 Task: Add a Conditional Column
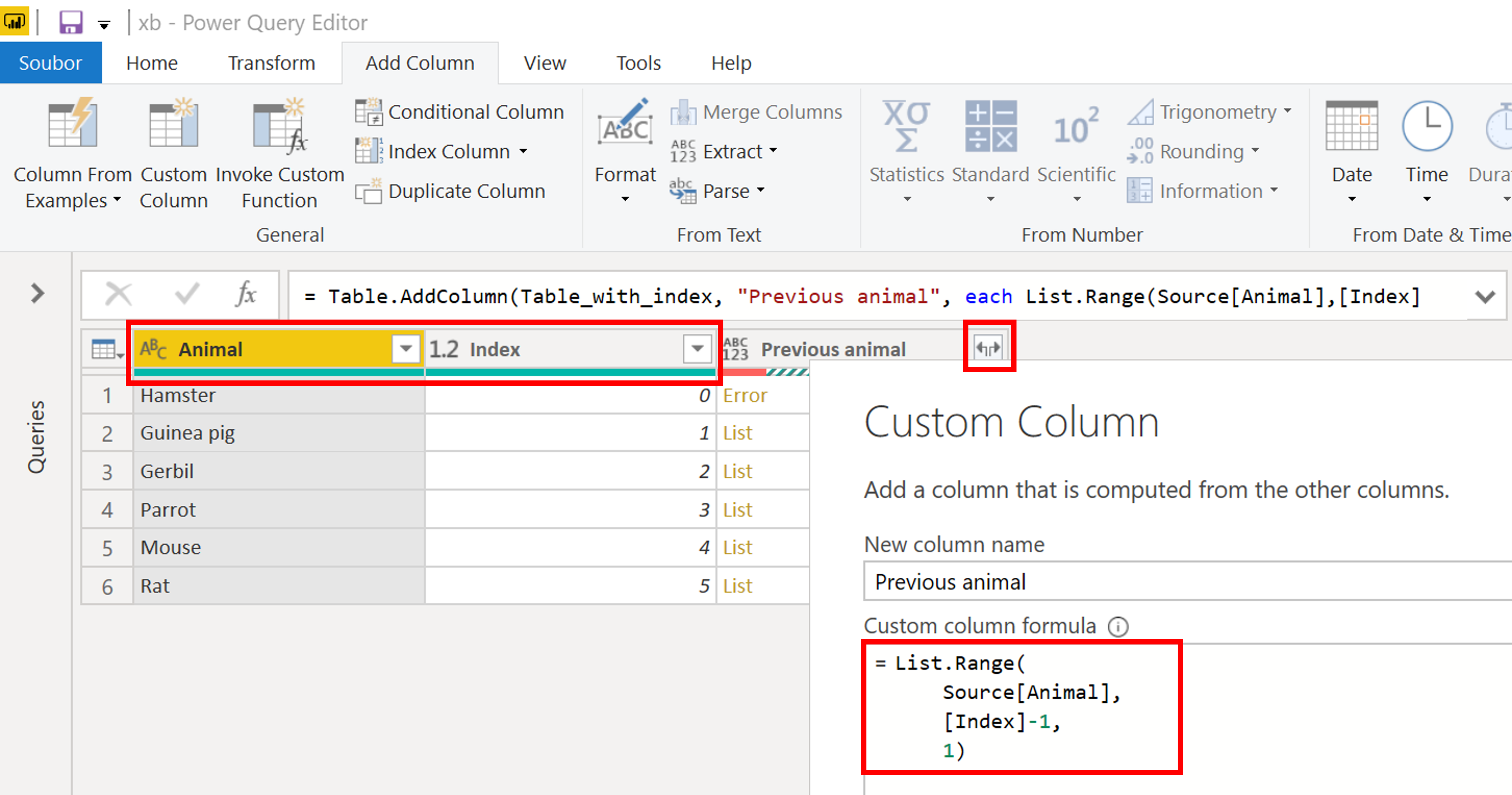(x=460, y=111)
